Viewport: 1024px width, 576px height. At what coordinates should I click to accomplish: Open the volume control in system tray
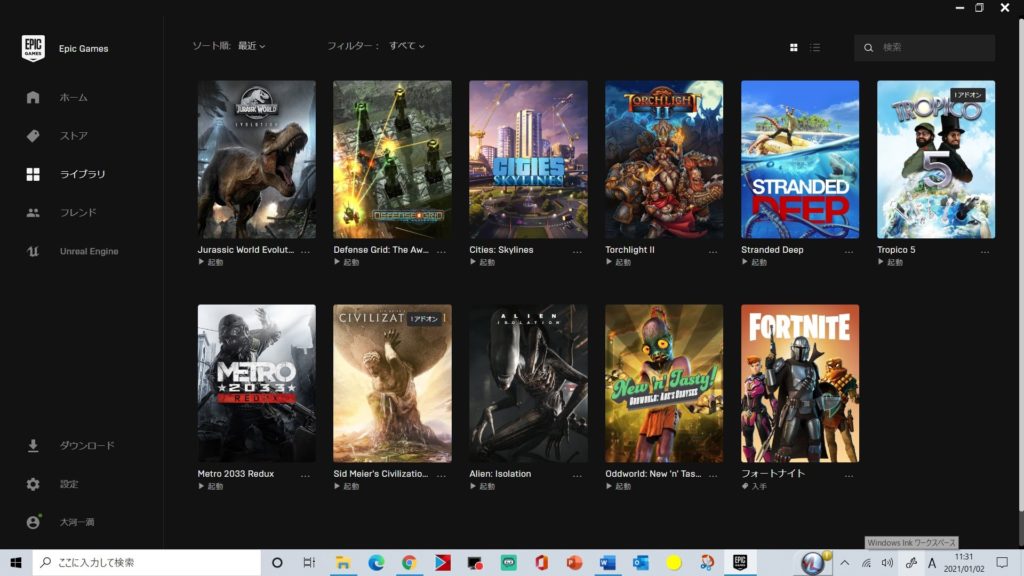tap(888, 563)
